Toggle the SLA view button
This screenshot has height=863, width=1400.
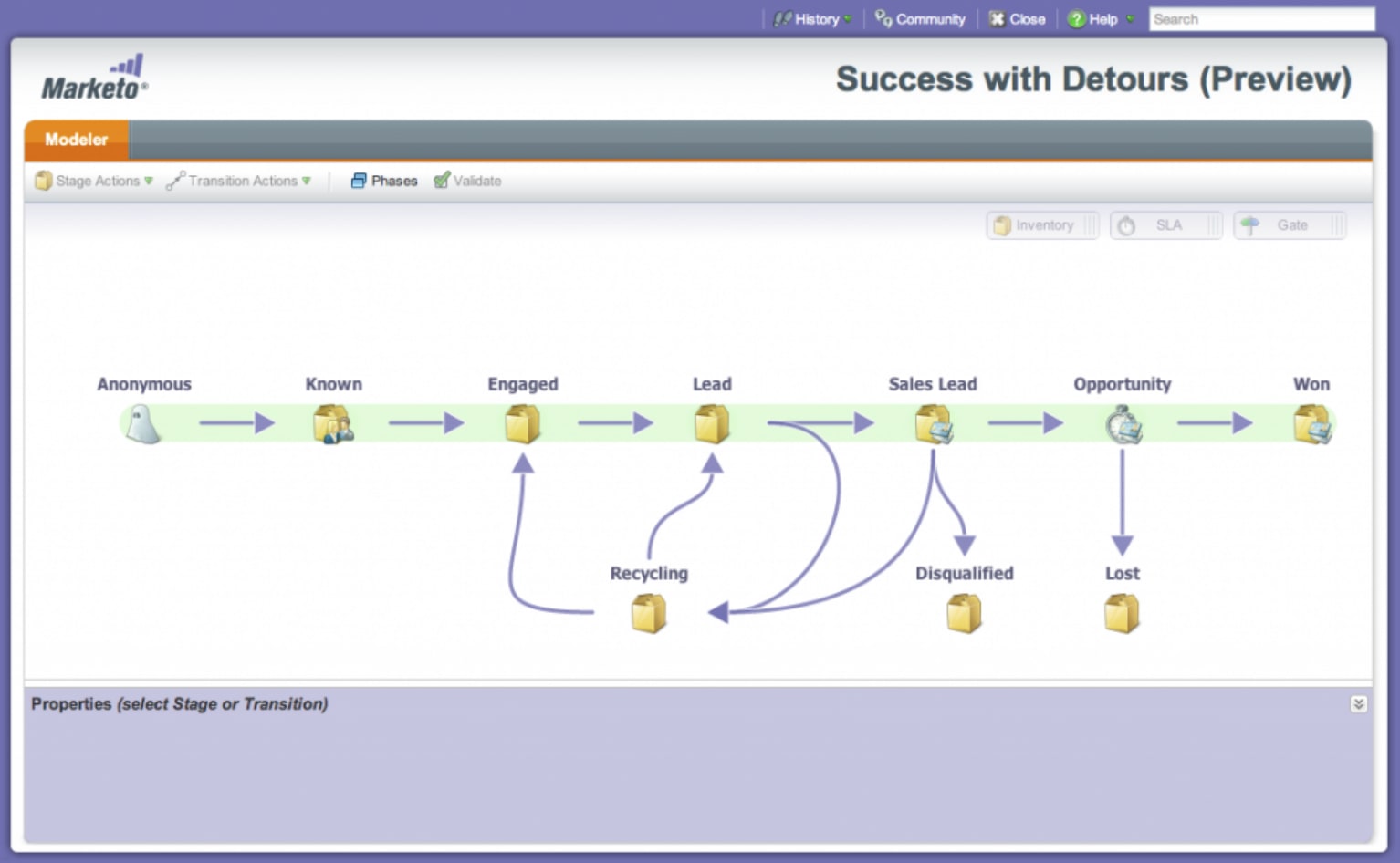1166,225
